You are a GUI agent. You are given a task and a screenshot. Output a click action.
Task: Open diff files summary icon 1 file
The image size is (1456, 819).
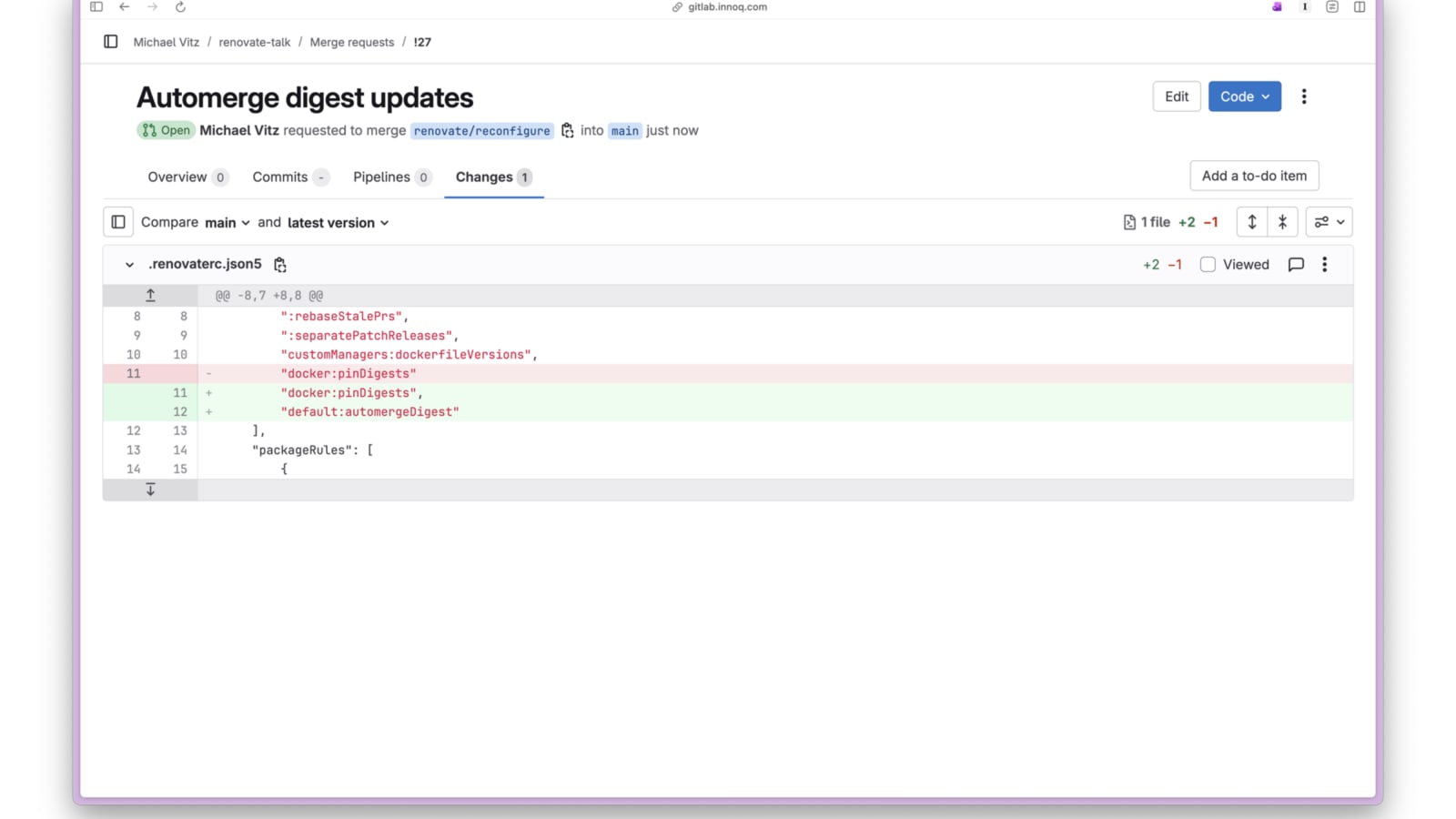(1129, 222)
